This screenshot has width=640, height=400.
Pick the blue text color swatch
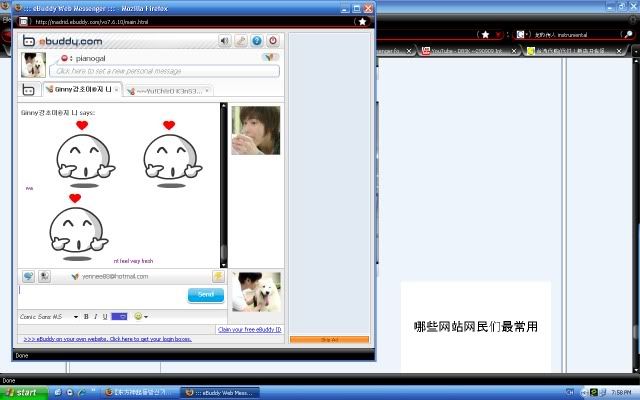click(119, 317)
